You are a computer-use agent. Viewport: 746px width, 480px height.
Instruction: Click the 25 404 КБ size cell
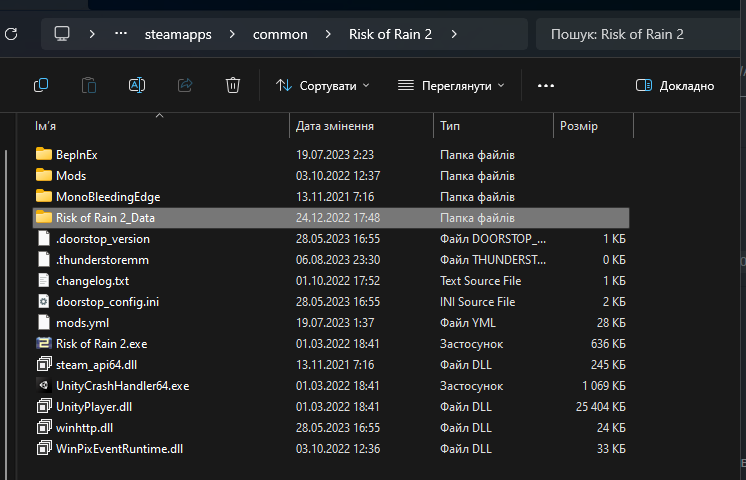pos(600,407)
